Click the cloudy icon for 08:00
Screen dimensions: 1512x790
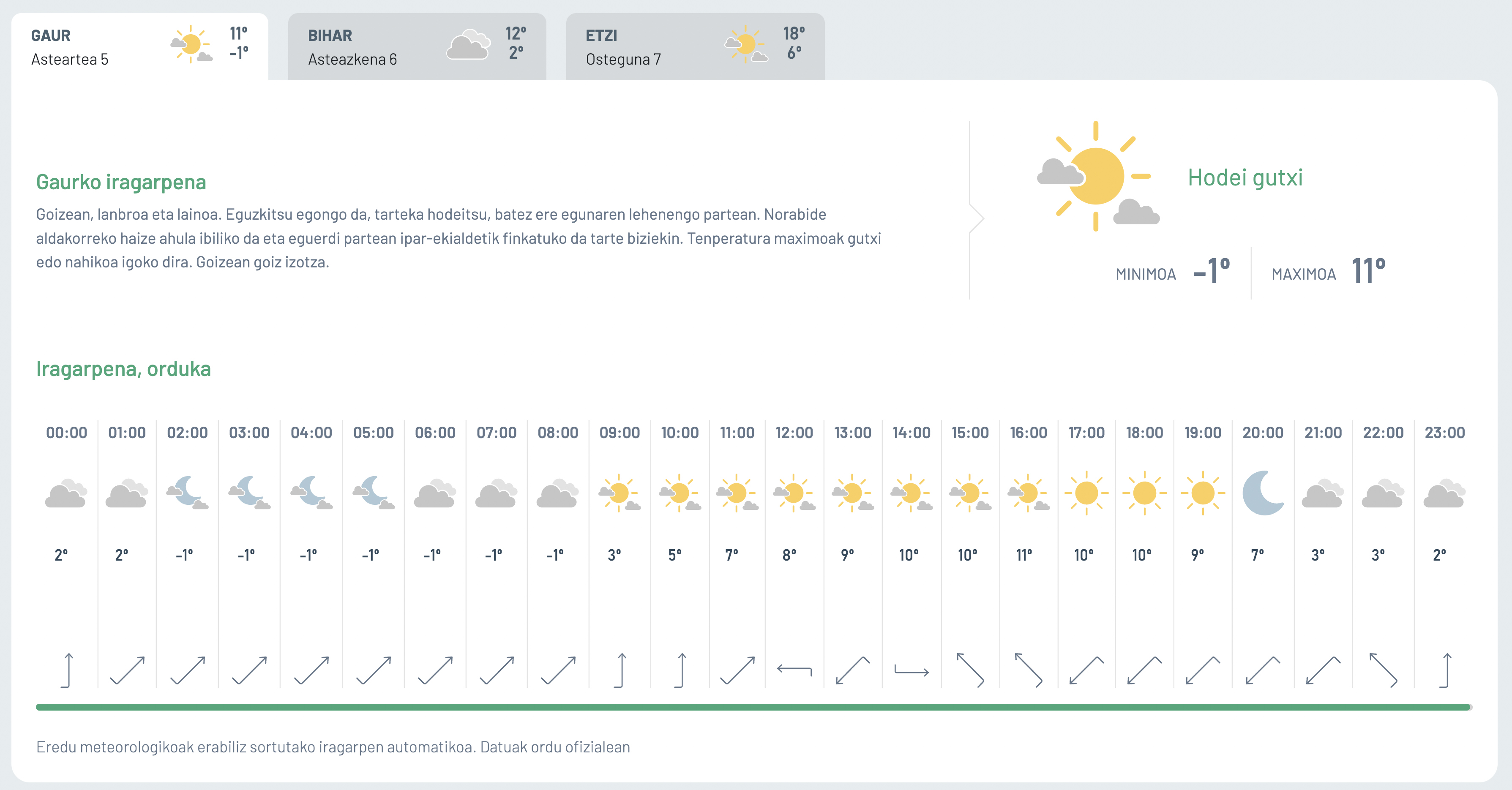pyautogui.click(x=558, y=493)
